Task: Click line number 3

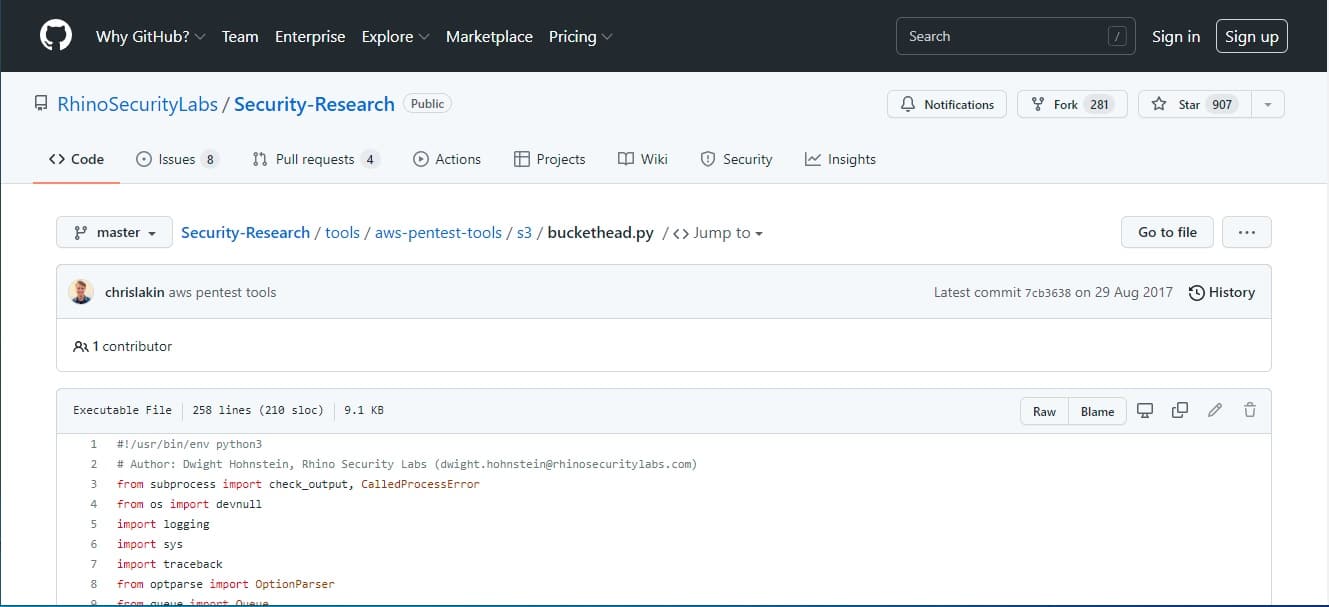Action: (93, 484)
